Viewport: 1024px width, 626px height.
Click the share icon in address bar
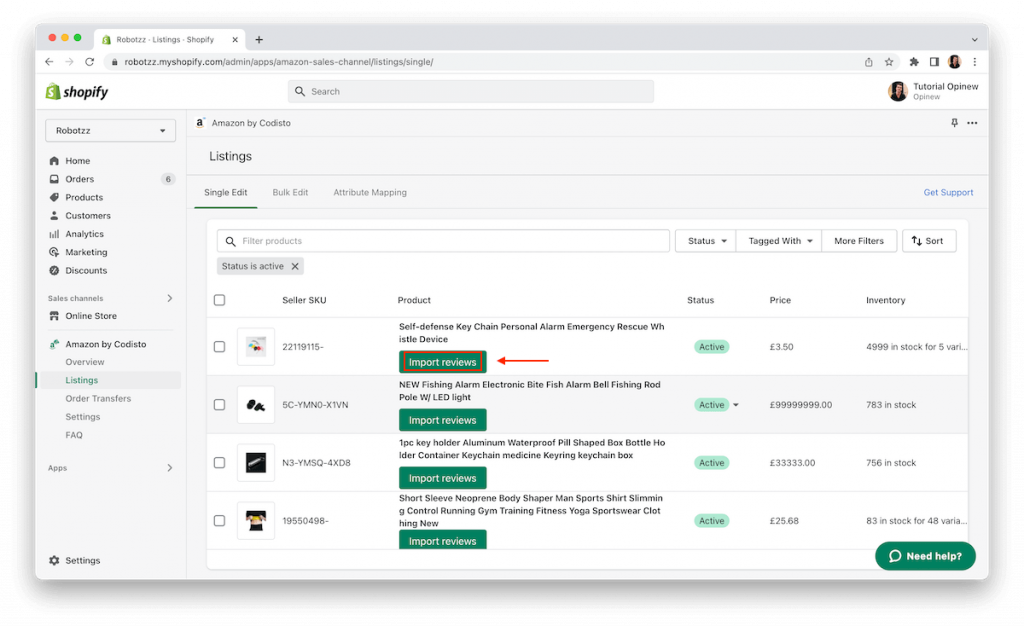pos(869,62)
